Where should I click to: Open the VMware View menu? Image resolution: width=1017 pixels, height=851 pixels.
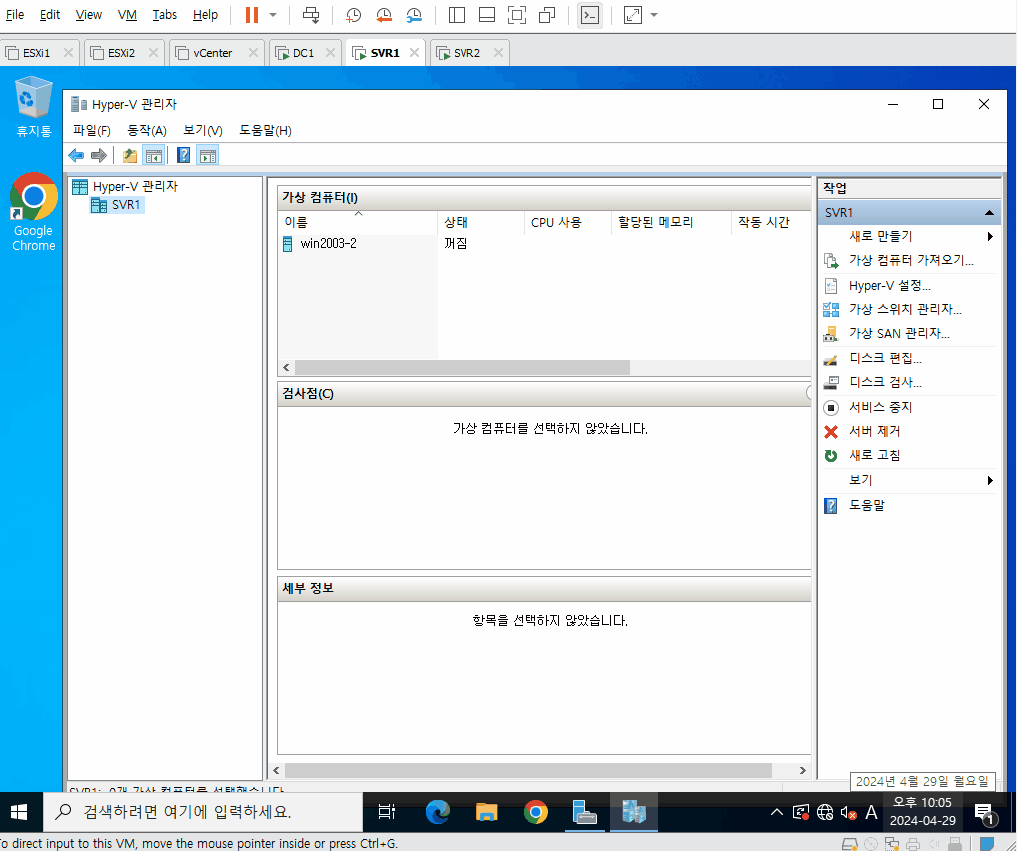pyautogui.click(x=88, y=15)
